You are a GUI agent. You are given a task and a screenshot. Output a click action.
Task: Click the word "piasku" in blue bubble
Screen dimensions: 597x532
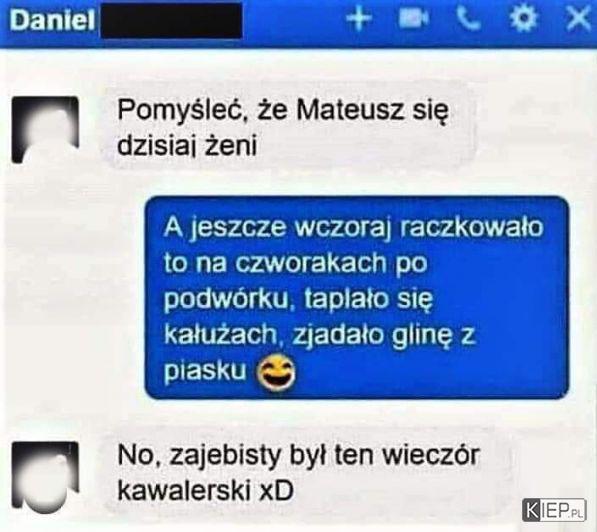pos(205,371)
